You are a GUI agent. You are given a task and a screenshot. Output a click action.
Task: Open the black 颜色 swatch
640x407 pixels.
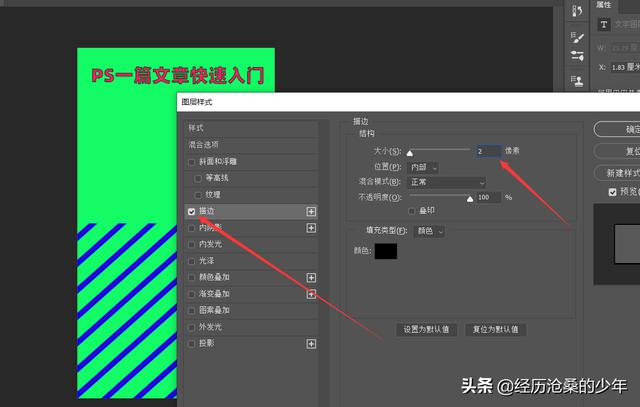click(386, 251)
